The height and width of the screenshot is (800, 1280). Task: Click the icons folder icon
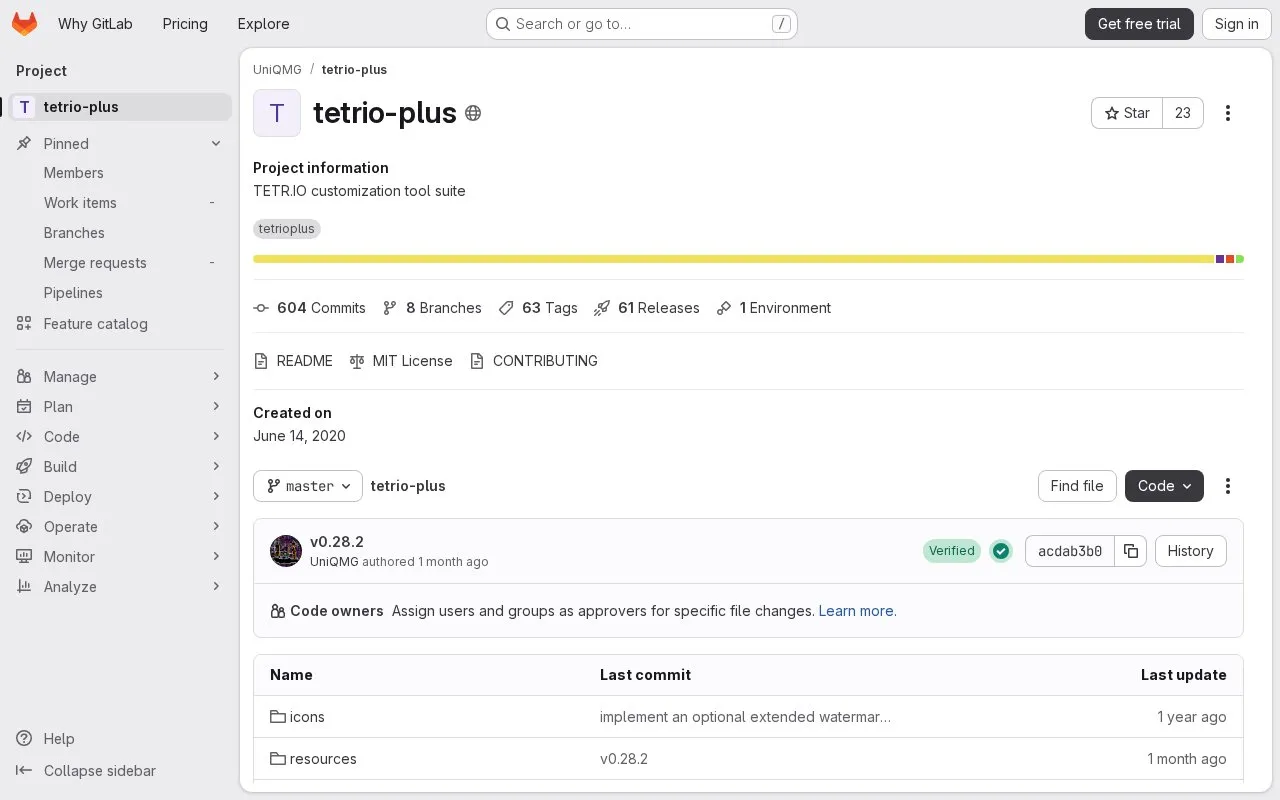[278, 717]
